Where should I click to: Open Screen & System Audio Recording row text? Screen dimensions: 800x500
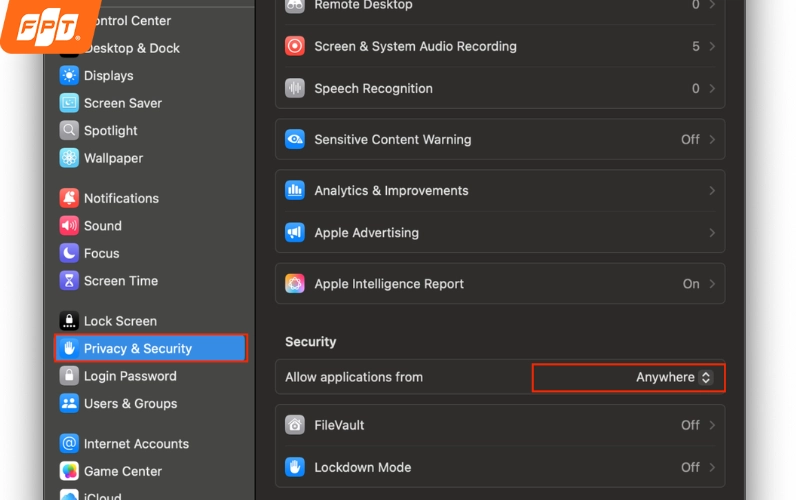coord(415,46)
